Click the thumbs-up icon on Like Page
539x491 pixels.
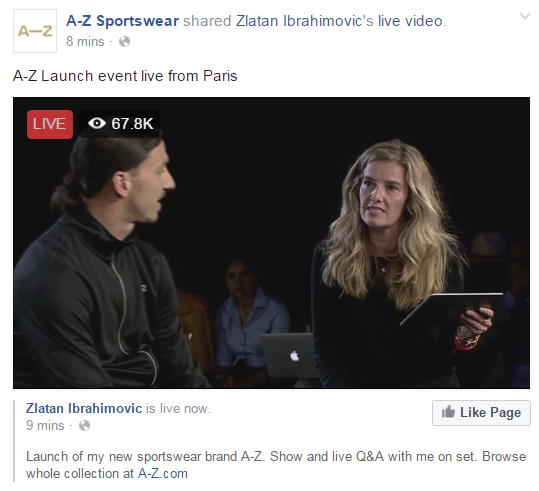click(x=448, y=412)
